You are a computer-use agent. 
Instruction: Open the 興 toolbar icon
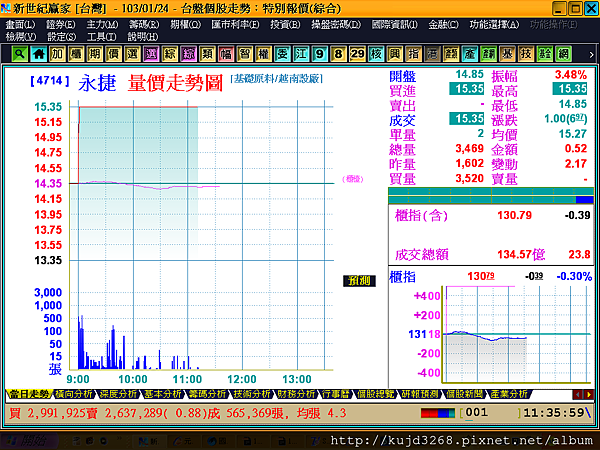coord(395,54)
